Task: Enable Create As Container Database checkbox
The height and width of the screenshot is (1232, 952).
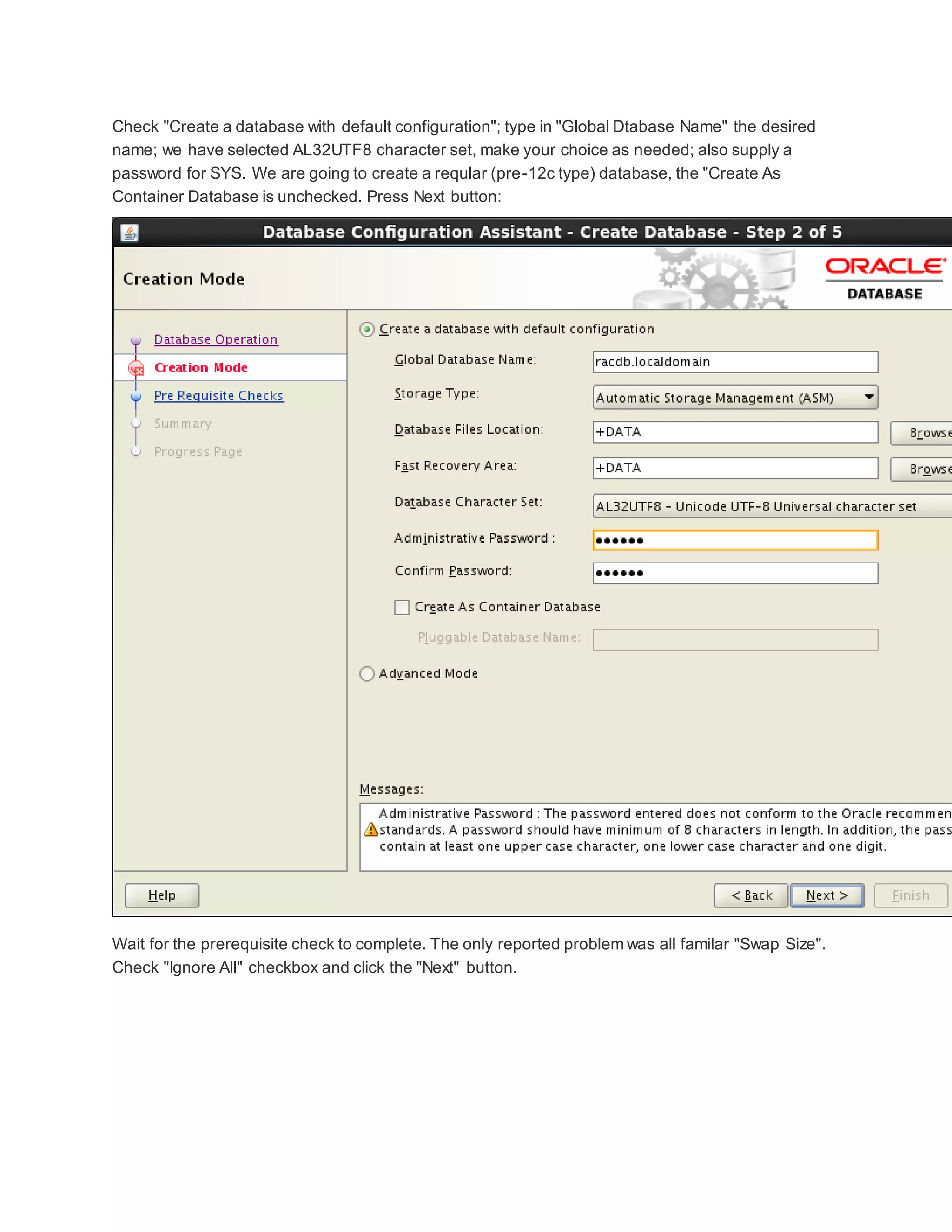Action: coord(402,607)
